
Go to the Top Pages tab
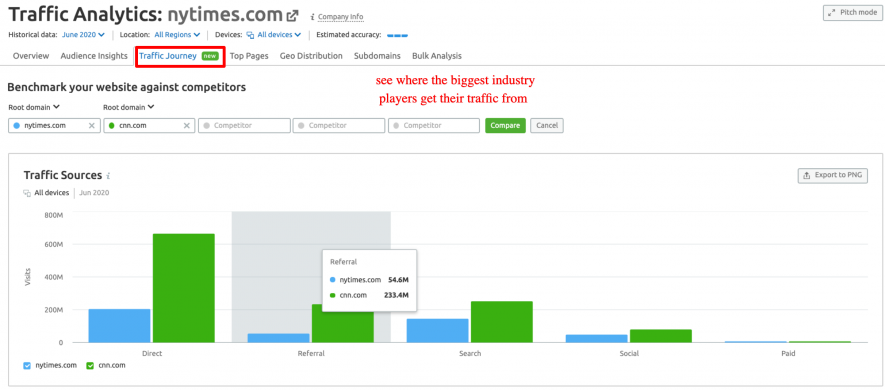(x=249, y=56)
